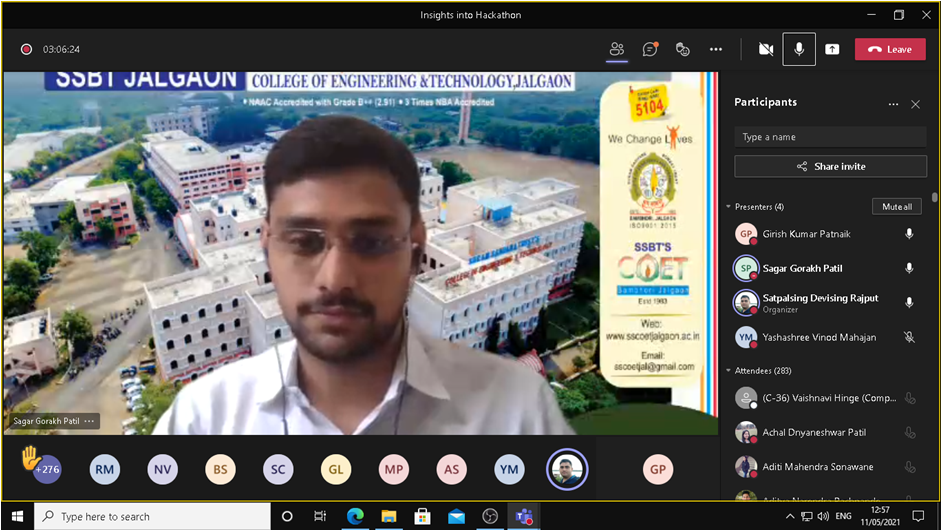The height and width of the screenshot is (531, 942).
Task: Open Participants panel more options
Action: click(893, 105)
